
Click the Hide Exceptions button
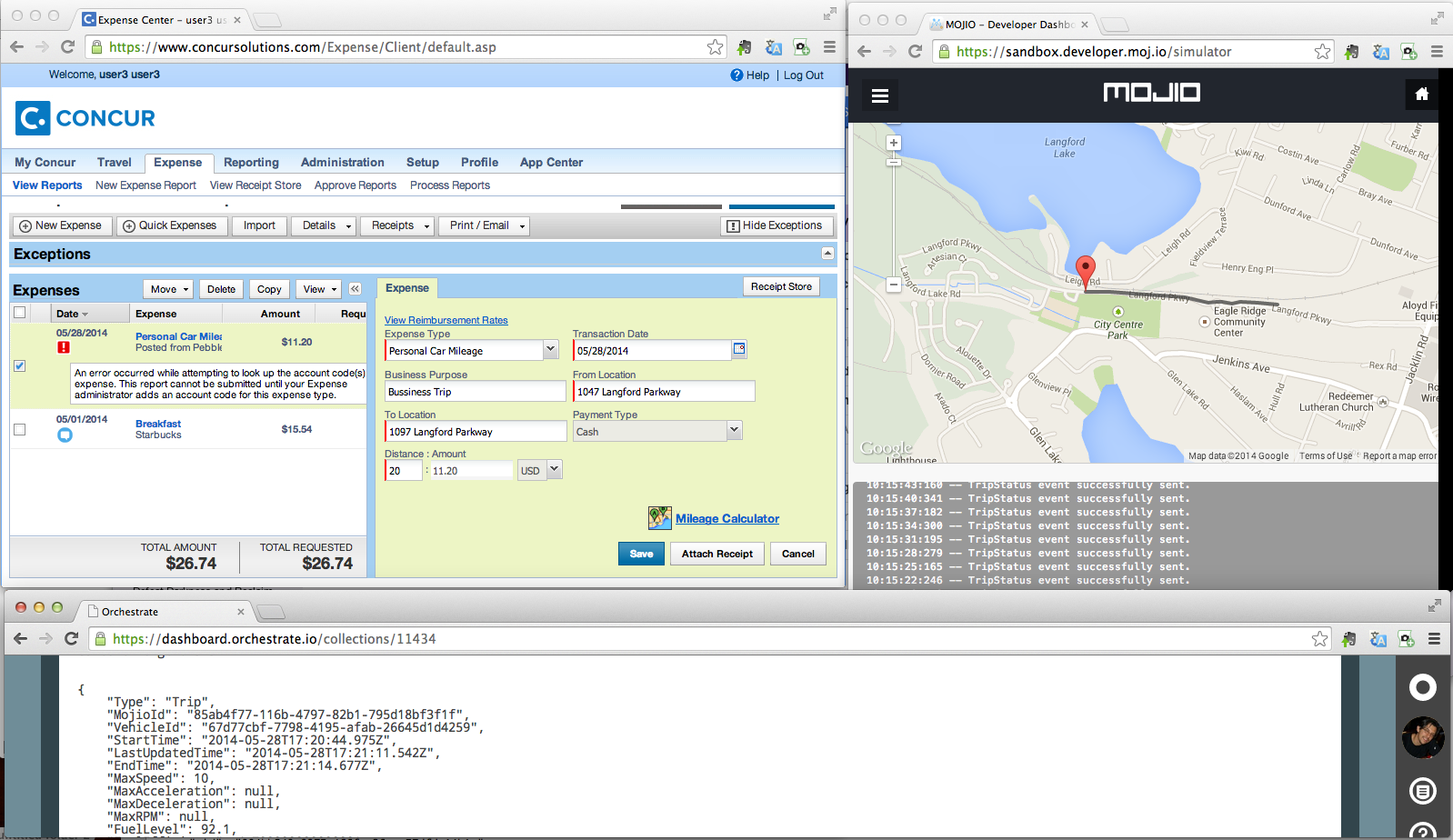775,225
